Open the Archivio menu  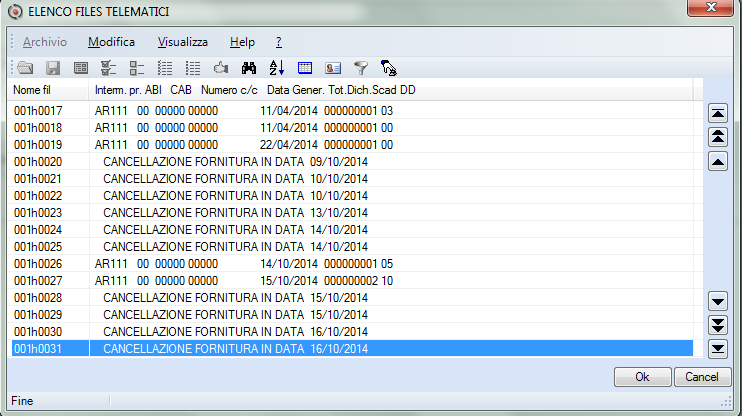click(x=45, y=42)
